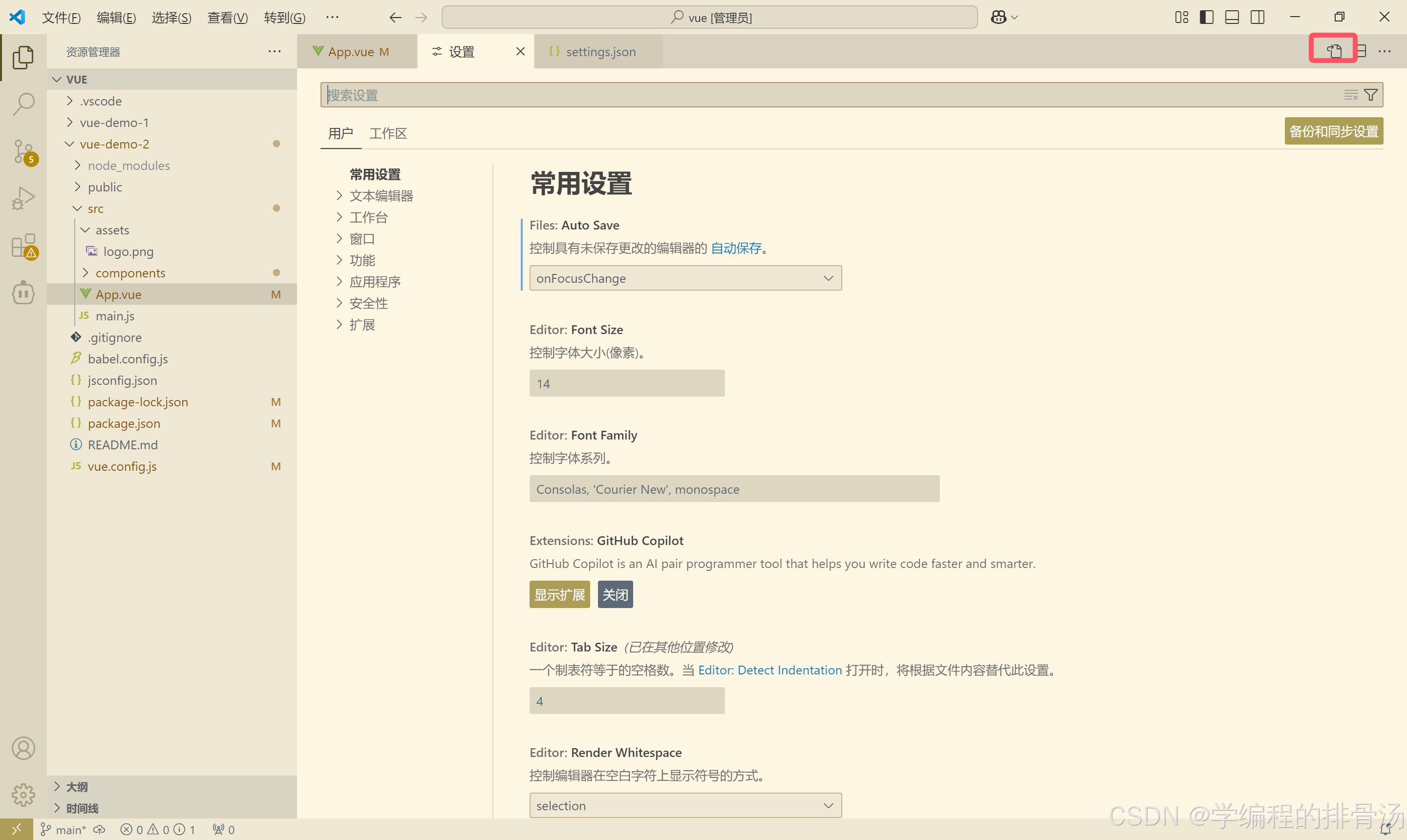Expand the vue-demo-1 folder

pos(114,122)
